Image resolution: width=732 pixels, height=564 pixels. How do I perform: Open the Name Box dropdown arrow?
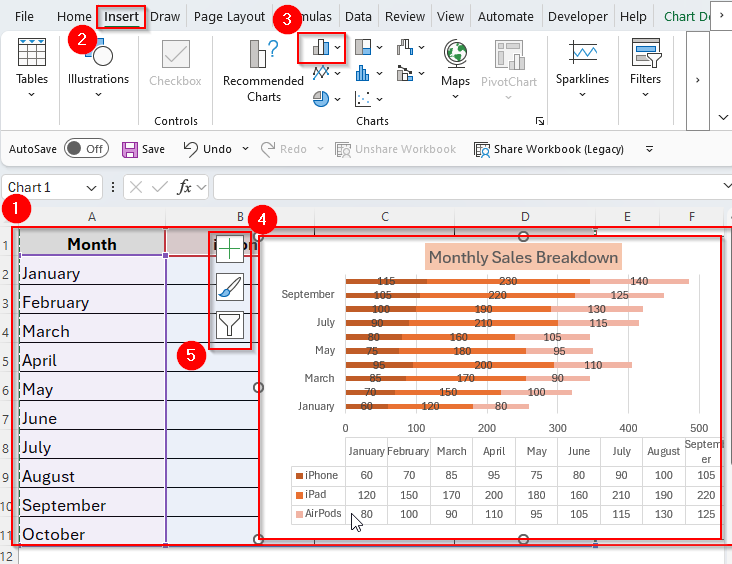[92, 187]
